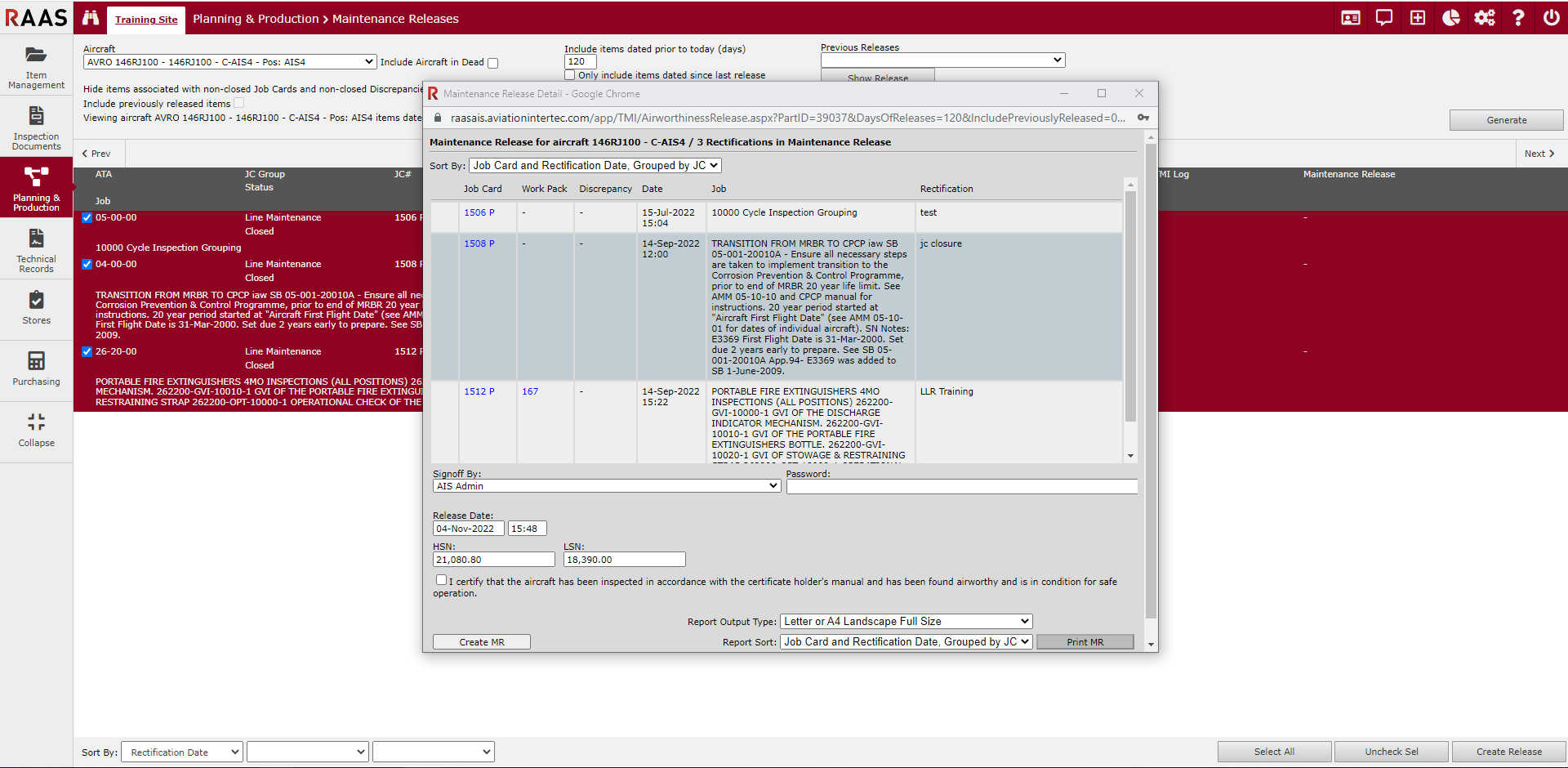This screenshot has width=1568, height=768.
Task: Open the pie chart reports icon
Action: pyautogui.click(x=1450, y=18)
